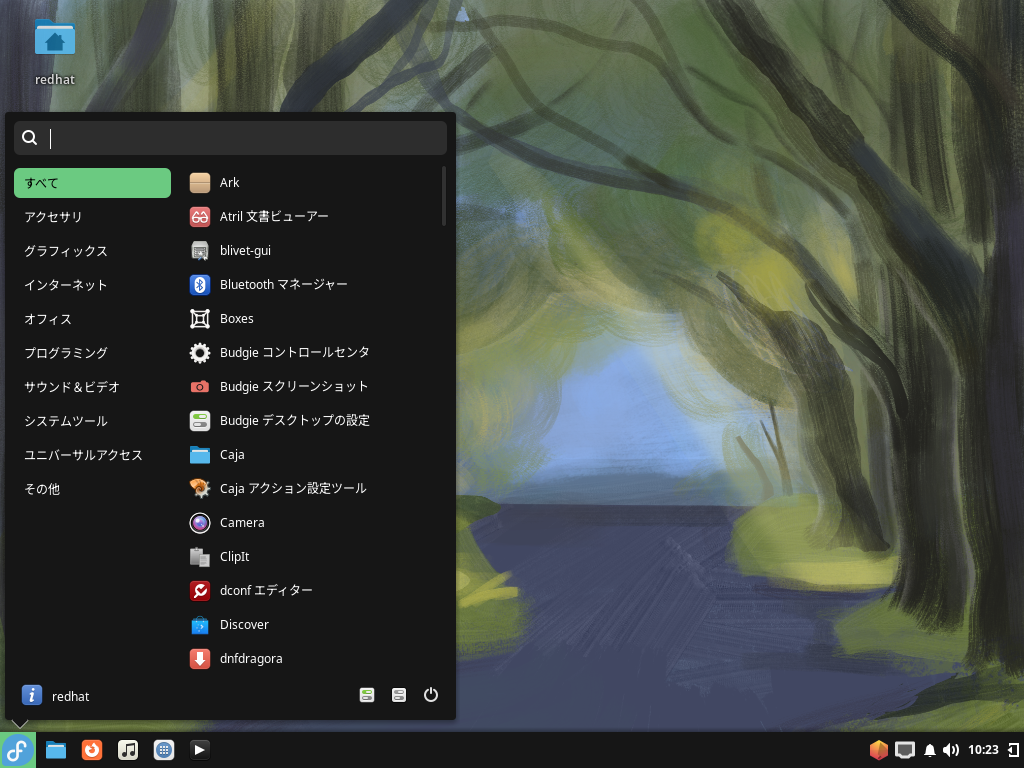This screenshot has height=768, width=1024.
Task: Click the volume speaker icon
Action: pyautogui.click(x=951, y=750)
